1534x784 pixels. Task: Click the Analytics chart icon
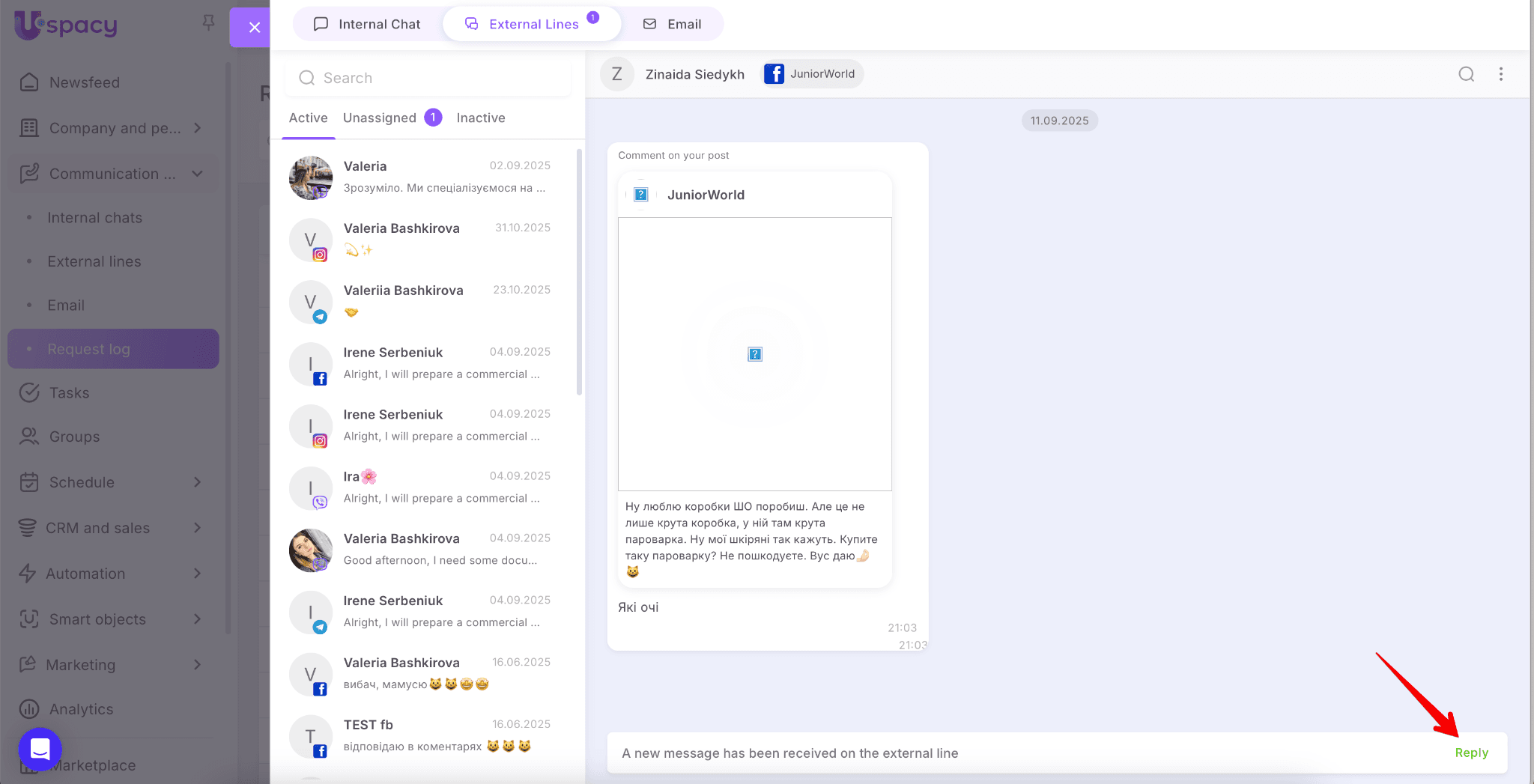(x=29, y=709)
